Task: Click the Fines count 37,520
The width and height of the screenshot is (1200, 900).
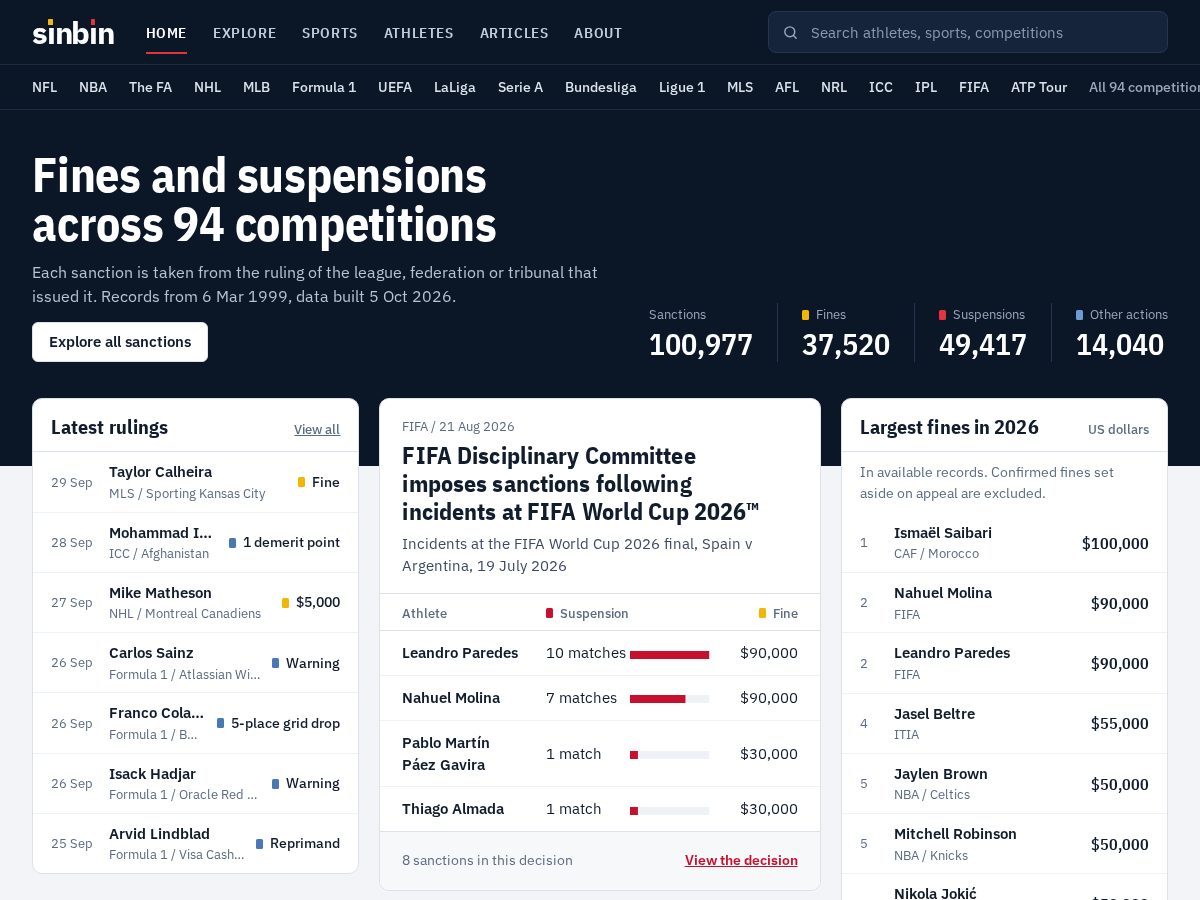Action: coord(846,345)
